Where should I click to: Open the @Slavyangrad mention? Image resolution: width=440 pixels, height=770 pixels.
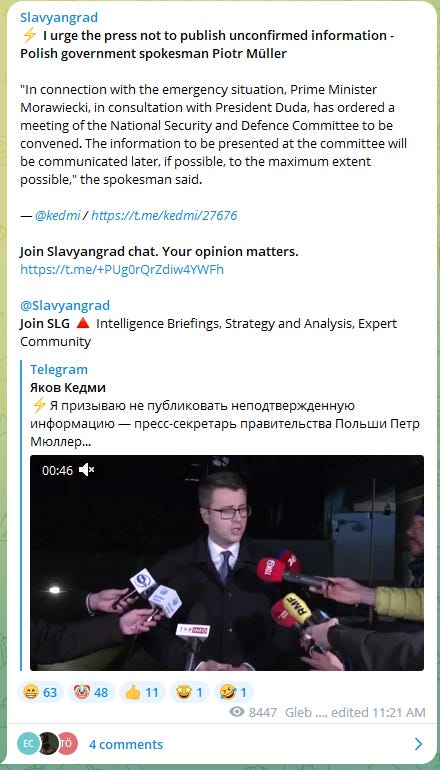(65, 305)
